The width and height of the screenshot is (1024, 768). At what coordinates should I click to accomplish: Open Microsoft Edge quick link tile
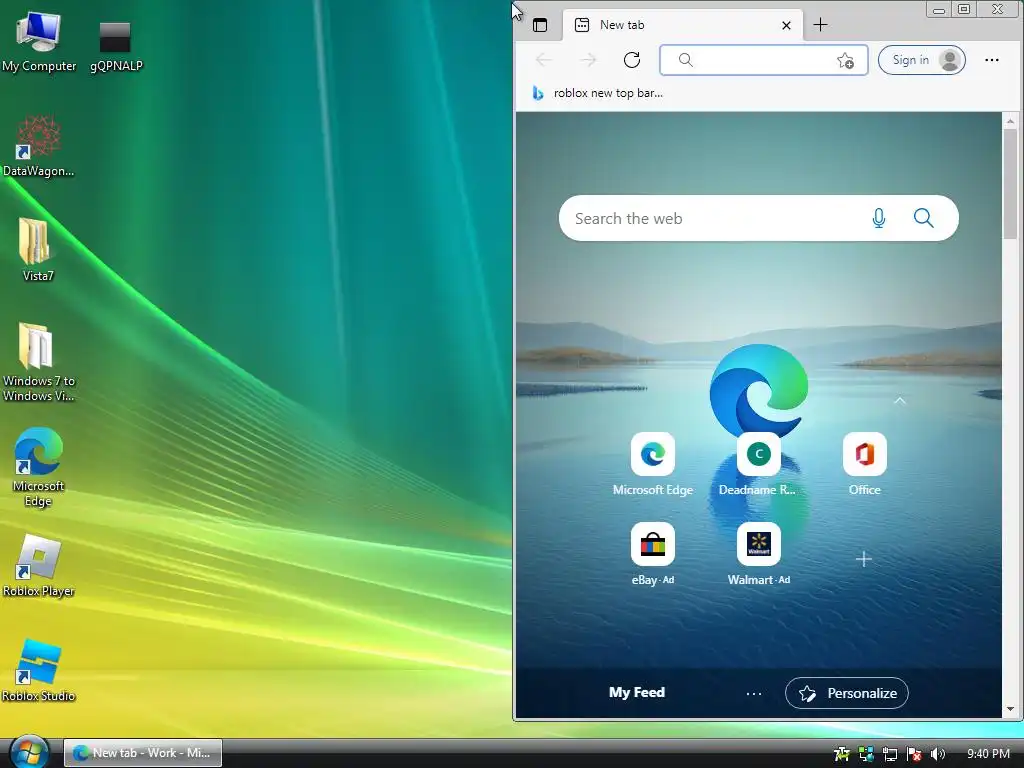click(652, 464)
